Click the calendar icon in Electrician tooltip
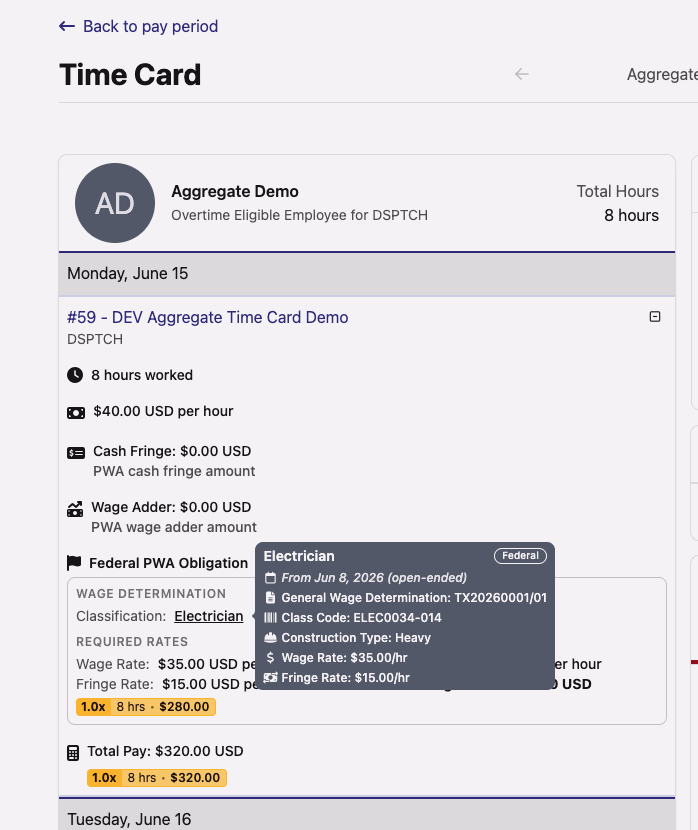This screenshot has width=698, height=830. [x=270, y=578]
